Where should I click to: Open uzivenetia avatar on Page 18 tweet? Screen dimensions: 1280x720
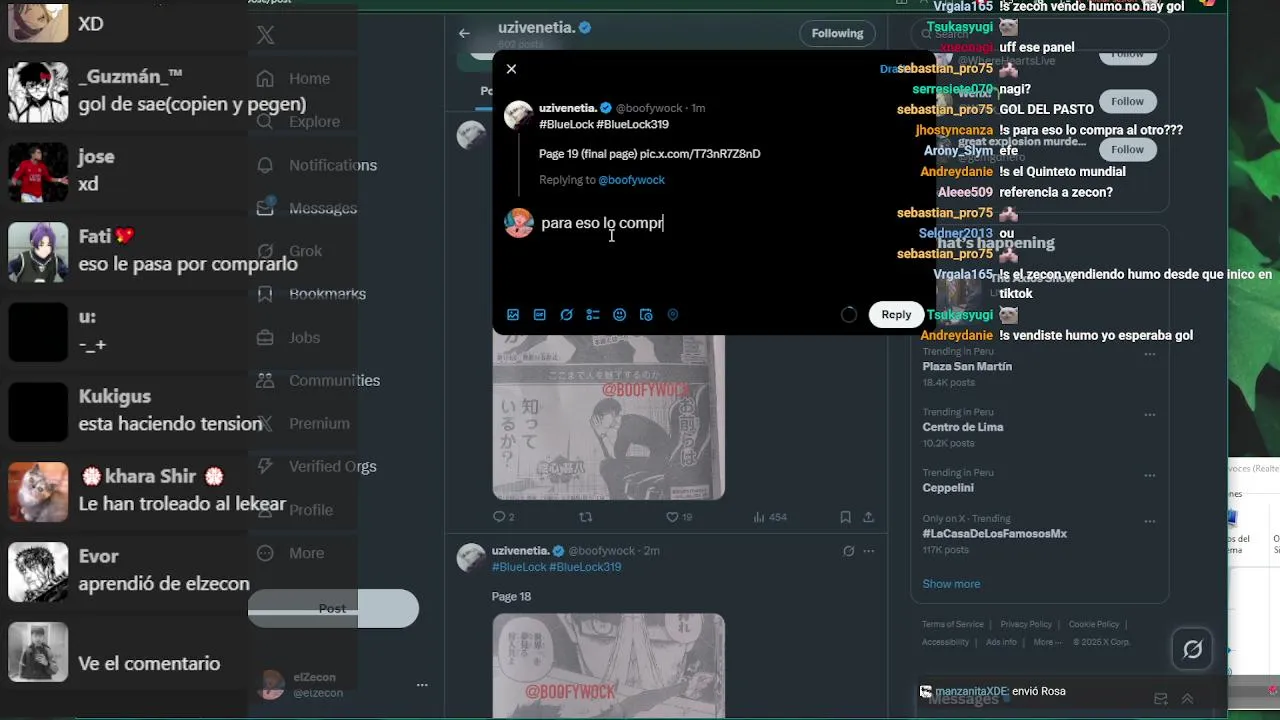[471, 558]
